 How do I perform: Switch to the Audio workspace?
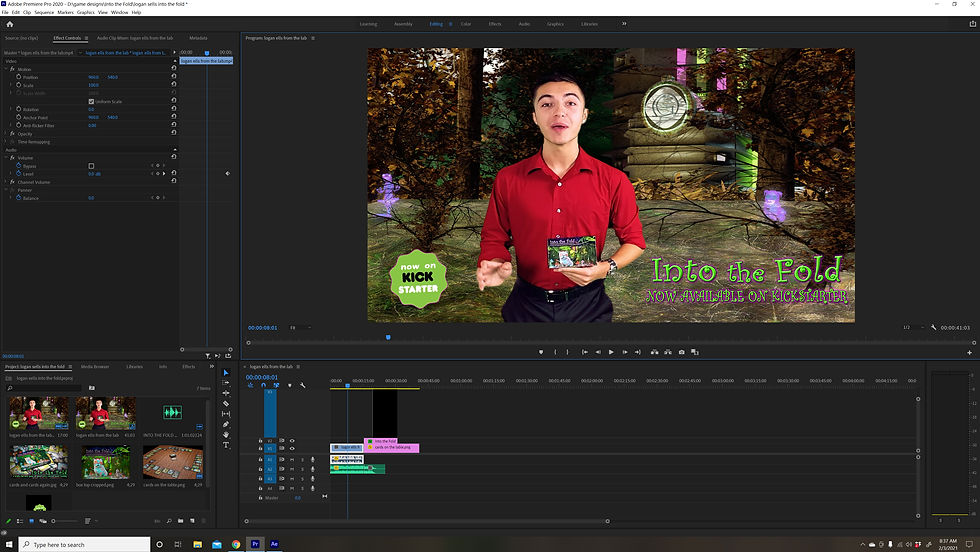coord(524,24)
